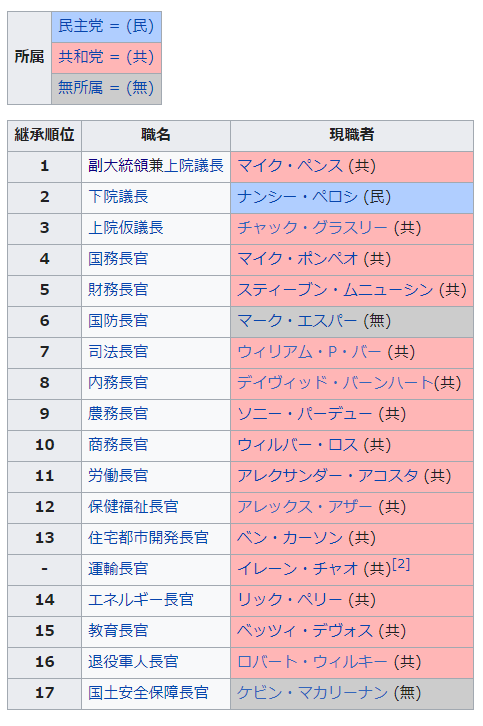483x726 pixels.
Task: Click the 国防長官 link
Action: pyautogui.click(x=119, y=321)
